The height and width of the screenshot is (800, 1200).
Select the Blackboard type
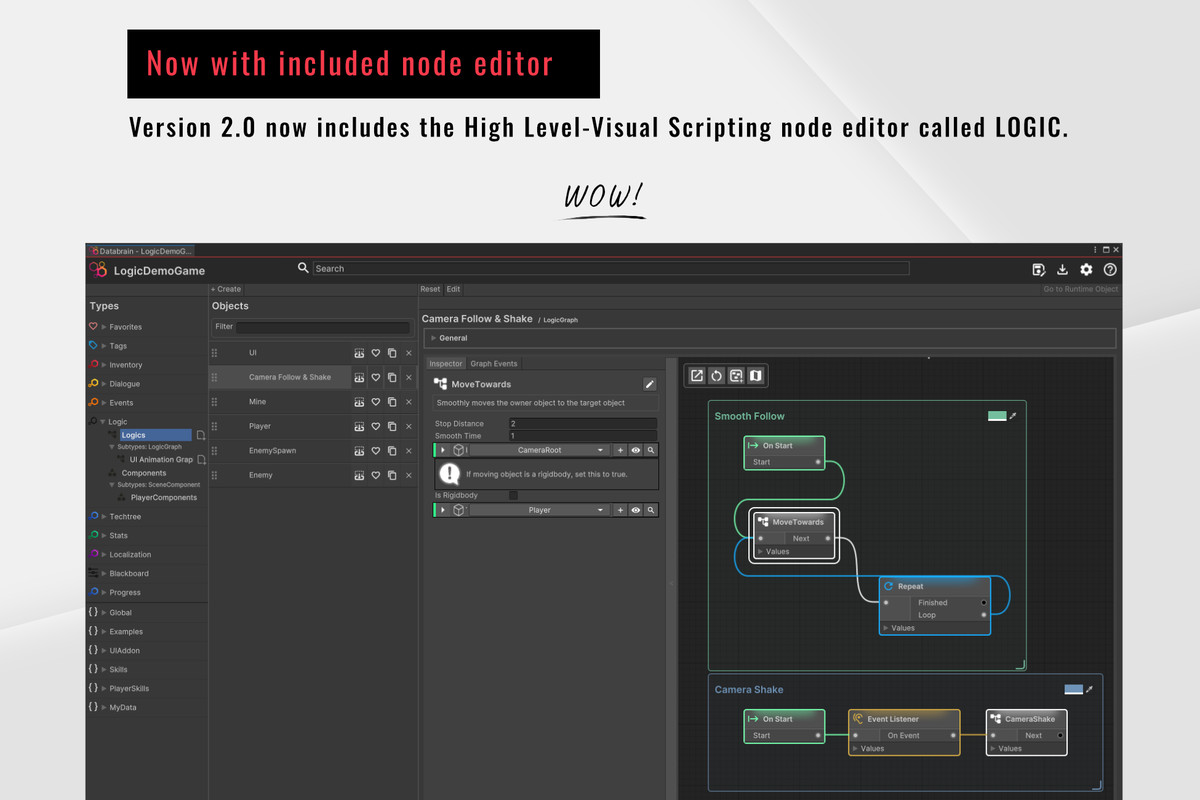click(129, 574)
